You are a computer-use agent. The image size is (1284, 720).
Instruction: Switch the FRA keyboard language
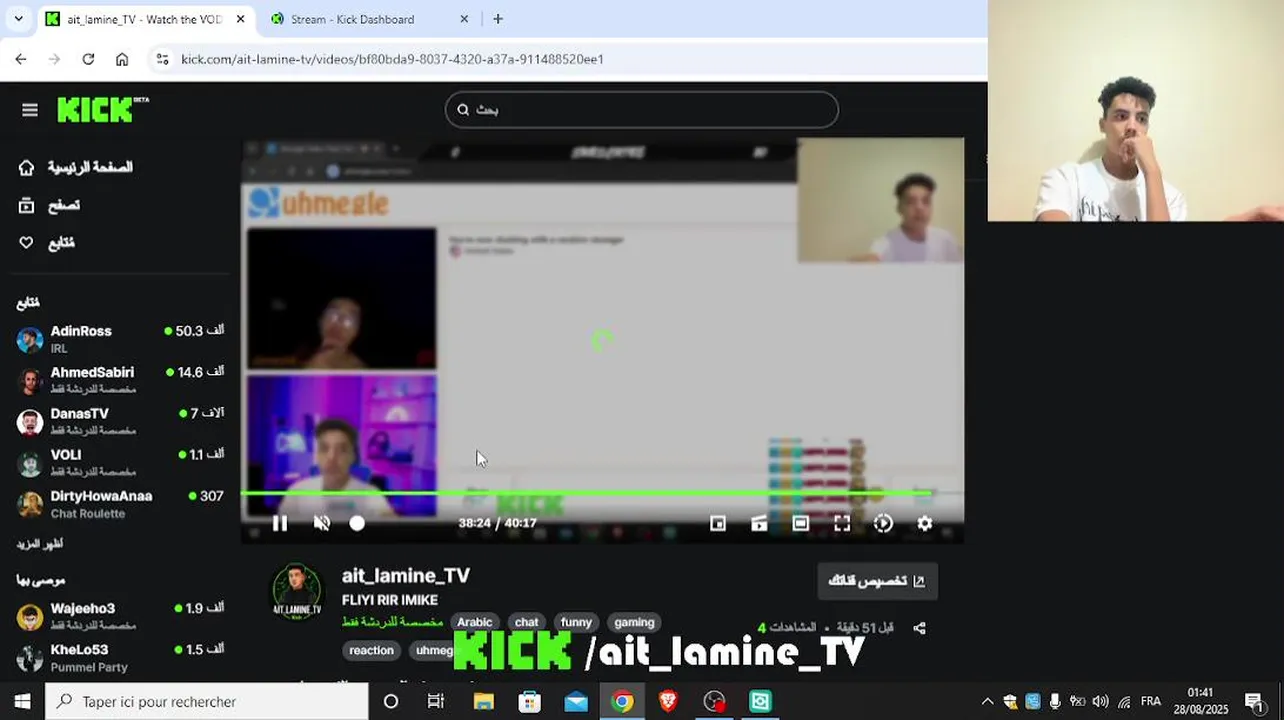tap(1151, 701)
